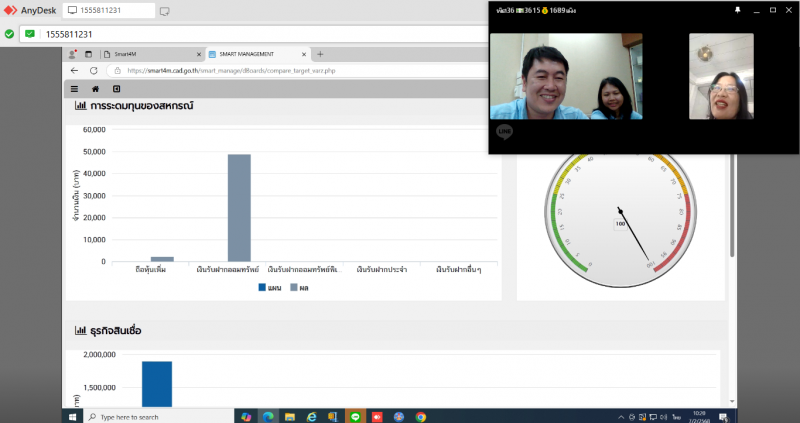Open the hamburger menu on the dashboard
Viewport: 800px width, 423px height.
[x=74, y=89]
